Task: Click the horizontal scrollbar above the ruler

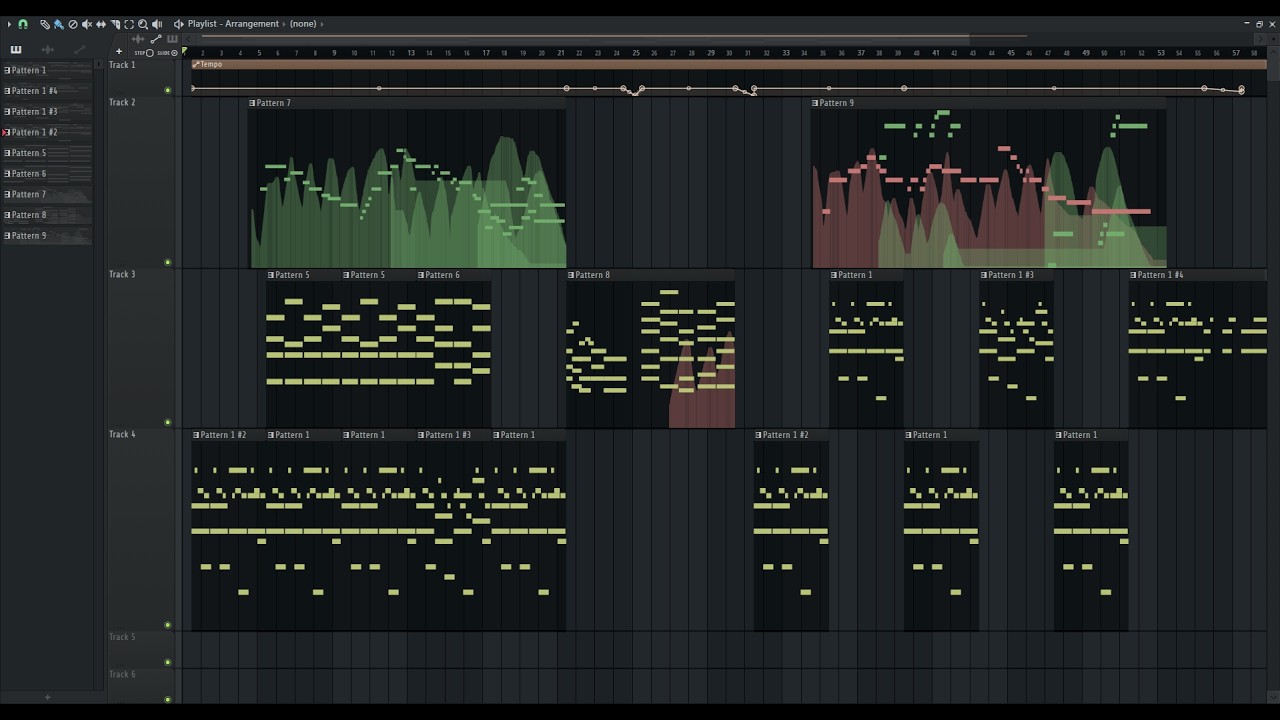Action: click(x=583, y=37)
